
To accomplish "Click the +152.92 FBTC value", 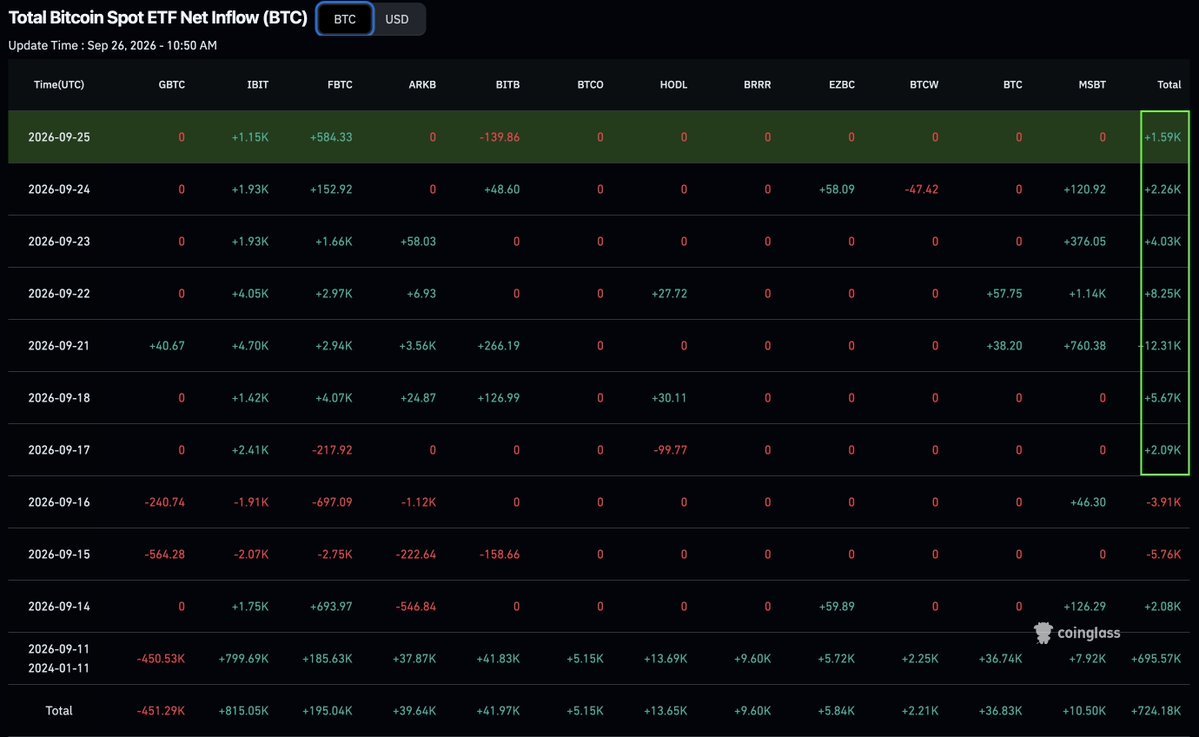I will (x=331, y=190).
